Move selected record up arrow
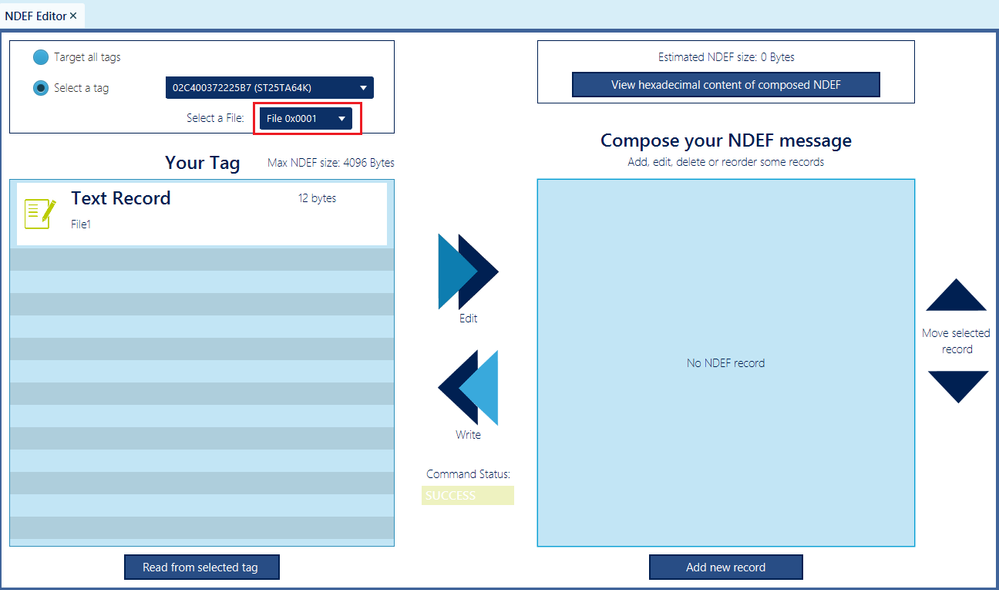Image resolution: width=999 pixels, height=590 pixels. tap(956, 294)
